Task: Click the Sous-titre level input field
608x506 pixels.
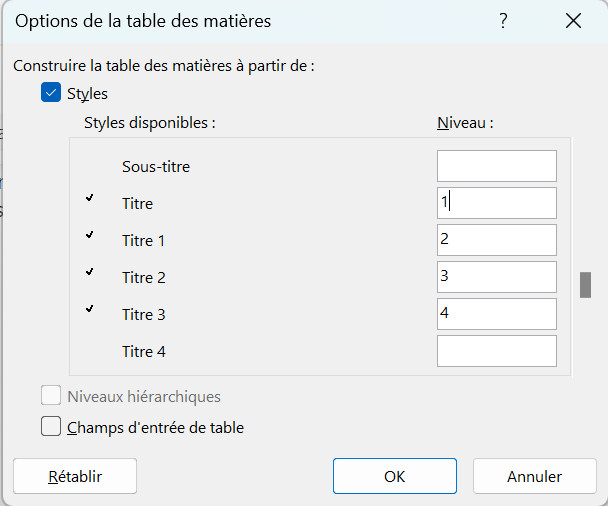Action: pos(496,166)
